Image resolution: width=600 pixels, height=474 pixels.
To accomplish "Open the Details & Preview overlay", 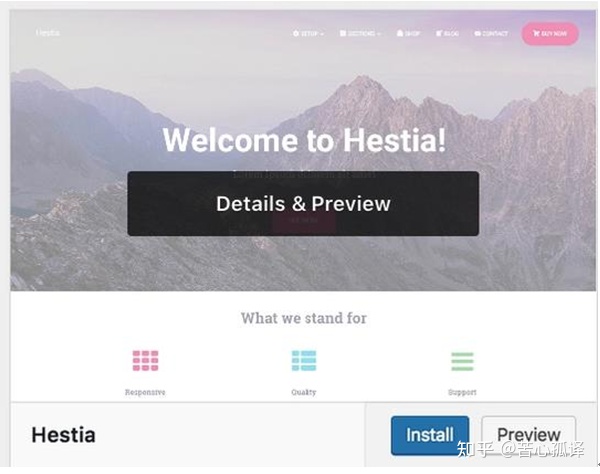I will coord(303,204).
